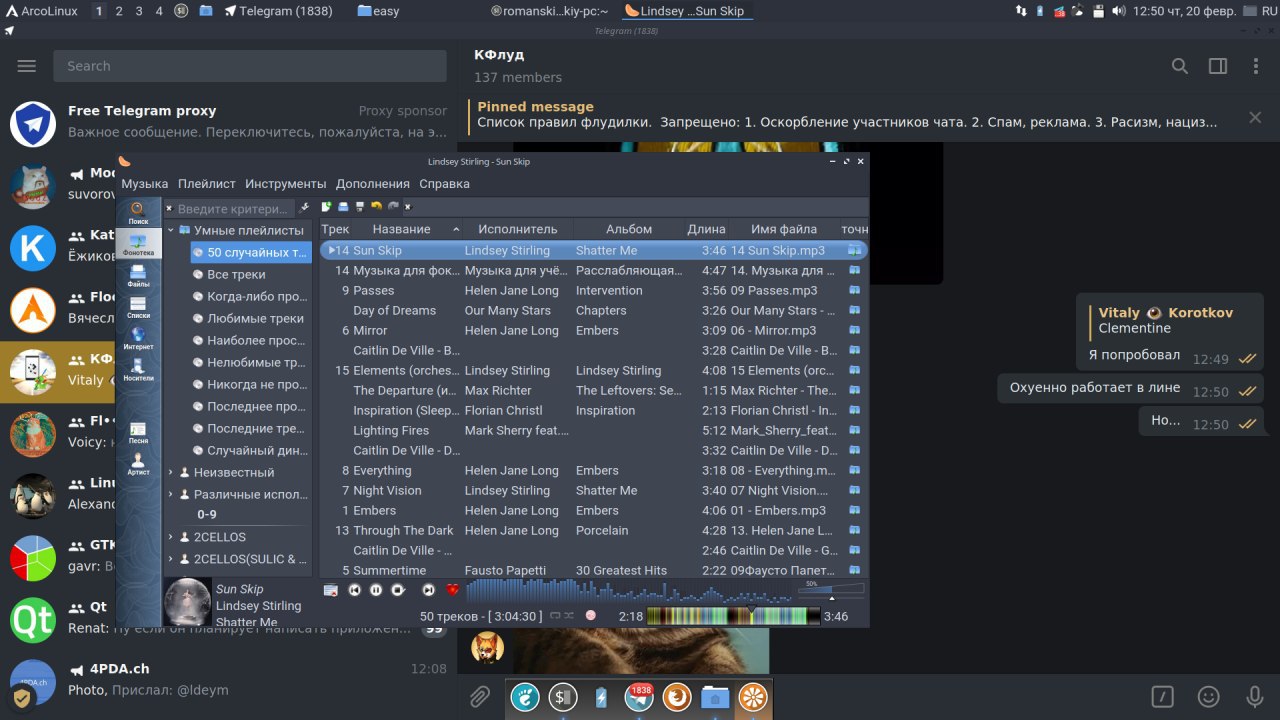Open the Поиск search tab in Clementine sidebar
Screen dimensions: 1280x720
coord(138,213)
